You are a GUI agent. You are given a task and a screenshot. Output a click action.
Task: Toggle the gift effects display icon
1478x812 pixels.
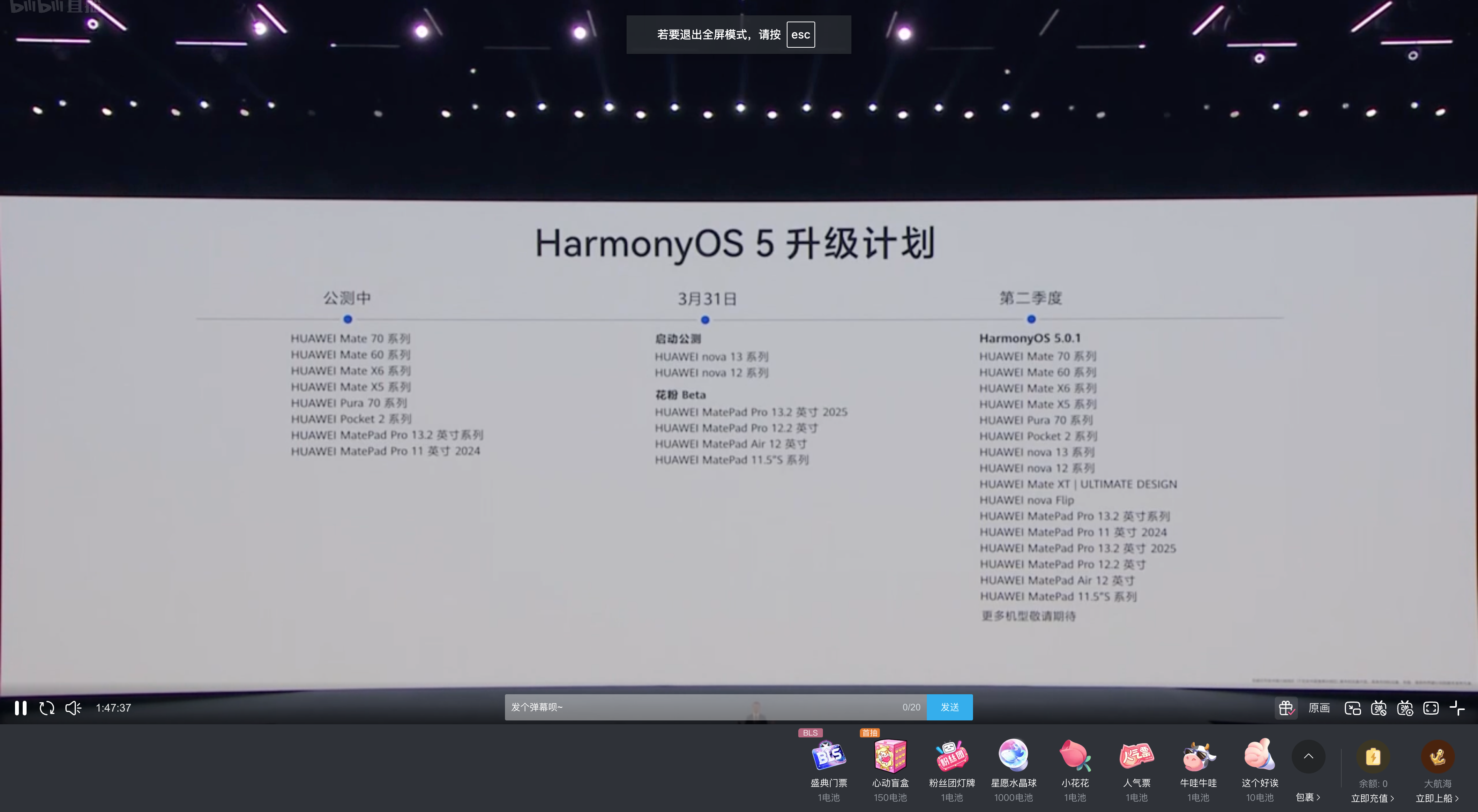(x=1286, y=708)
